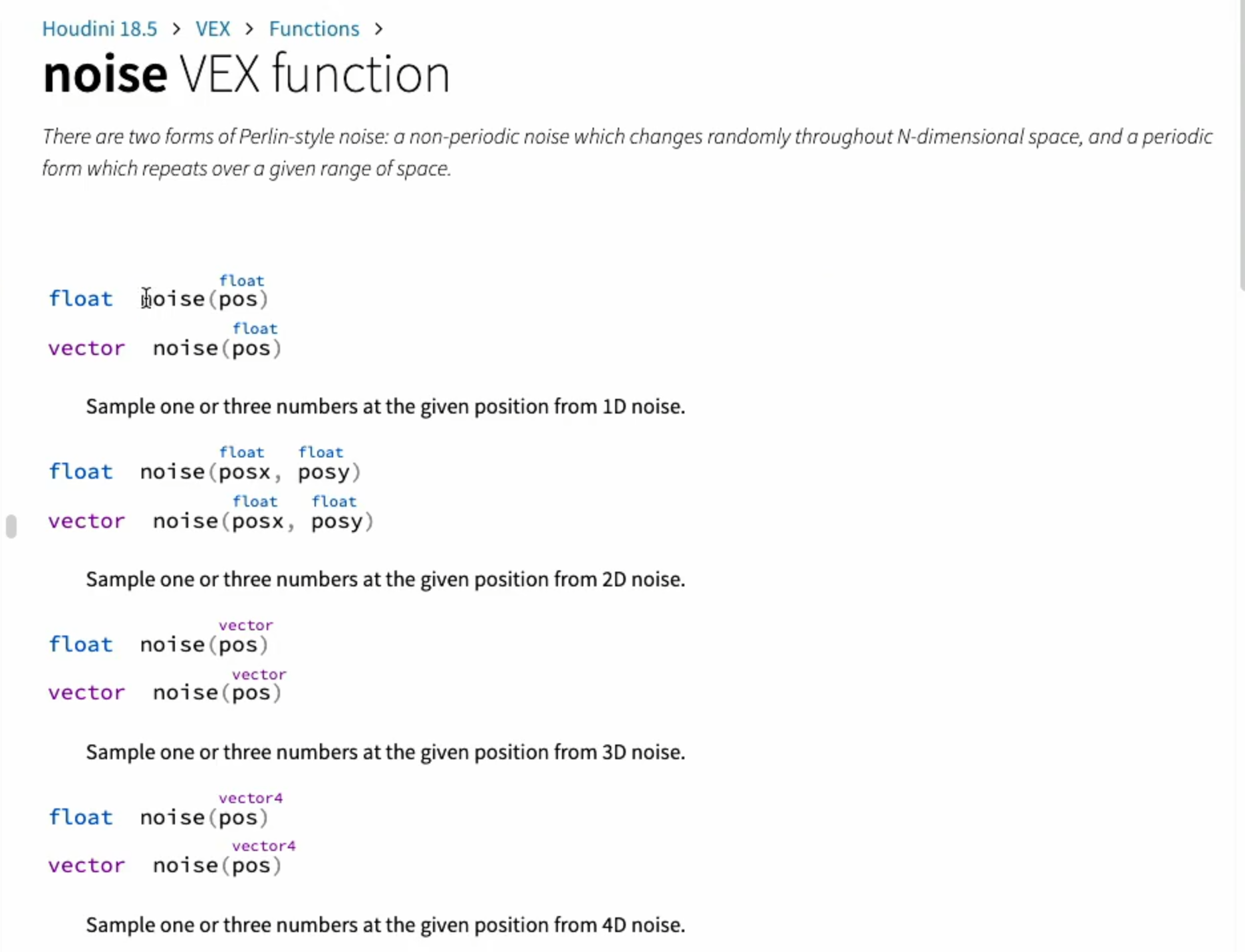Click the vector4 type label above float noise(pos)
The image size is (1245, 952).
(251, 798)
